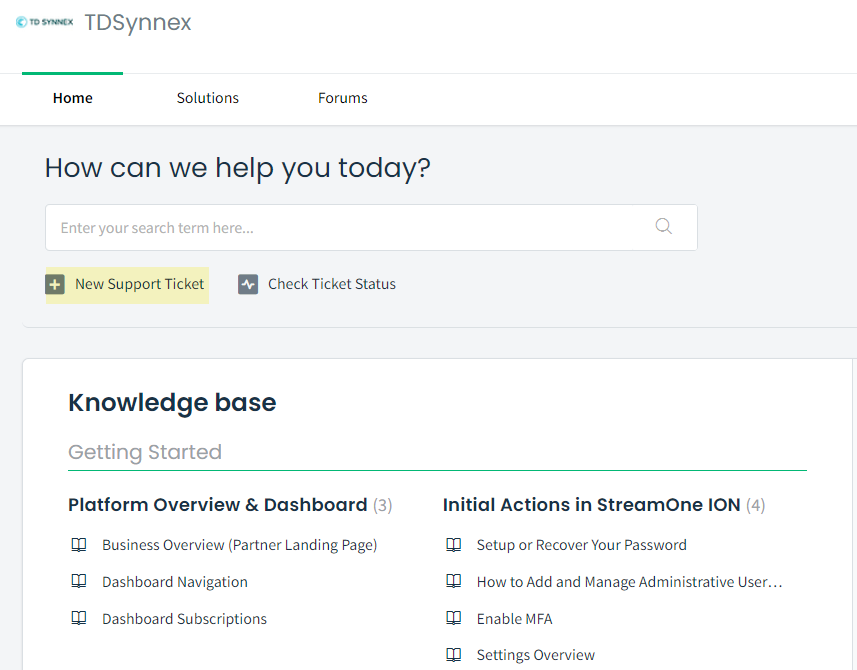Focus the search term input field
The width and height of the screenshot is (857, 670).
click(371, 227)
